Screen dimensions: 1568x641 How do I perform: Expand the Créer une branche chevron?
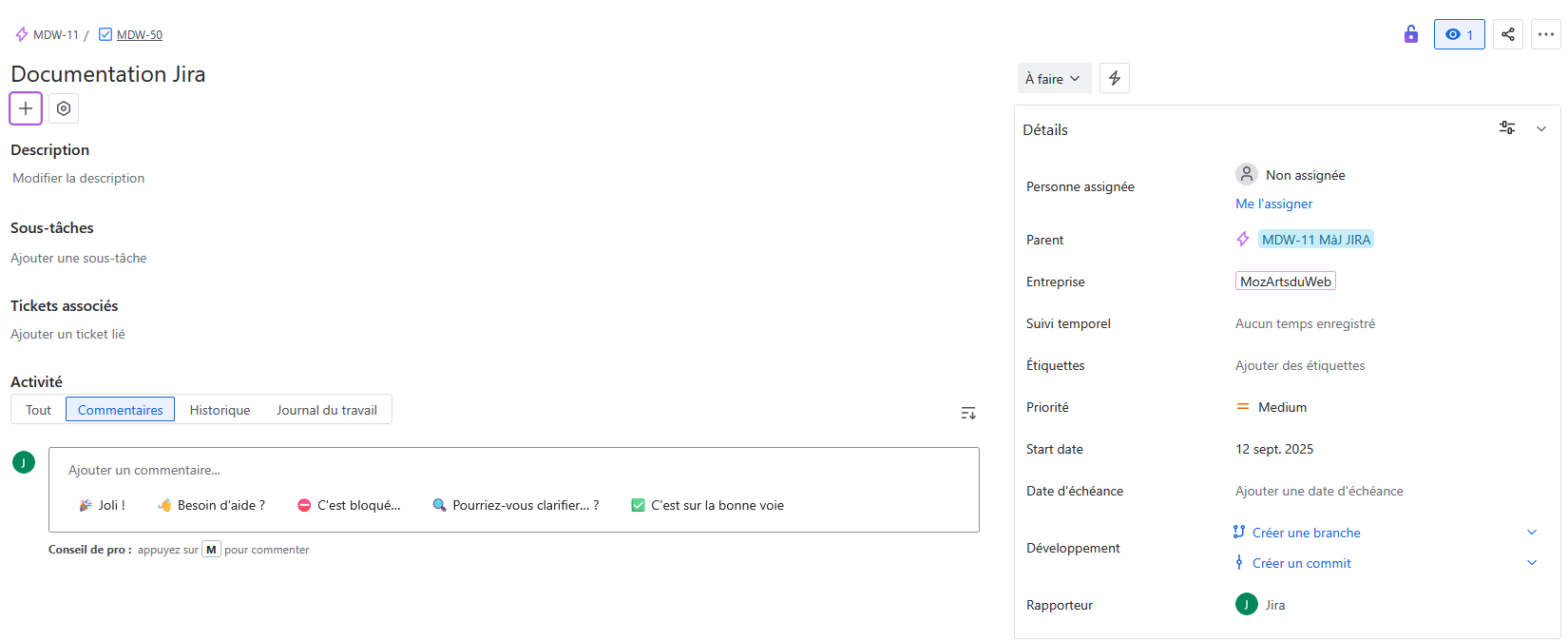click(x=1532, y=533)
